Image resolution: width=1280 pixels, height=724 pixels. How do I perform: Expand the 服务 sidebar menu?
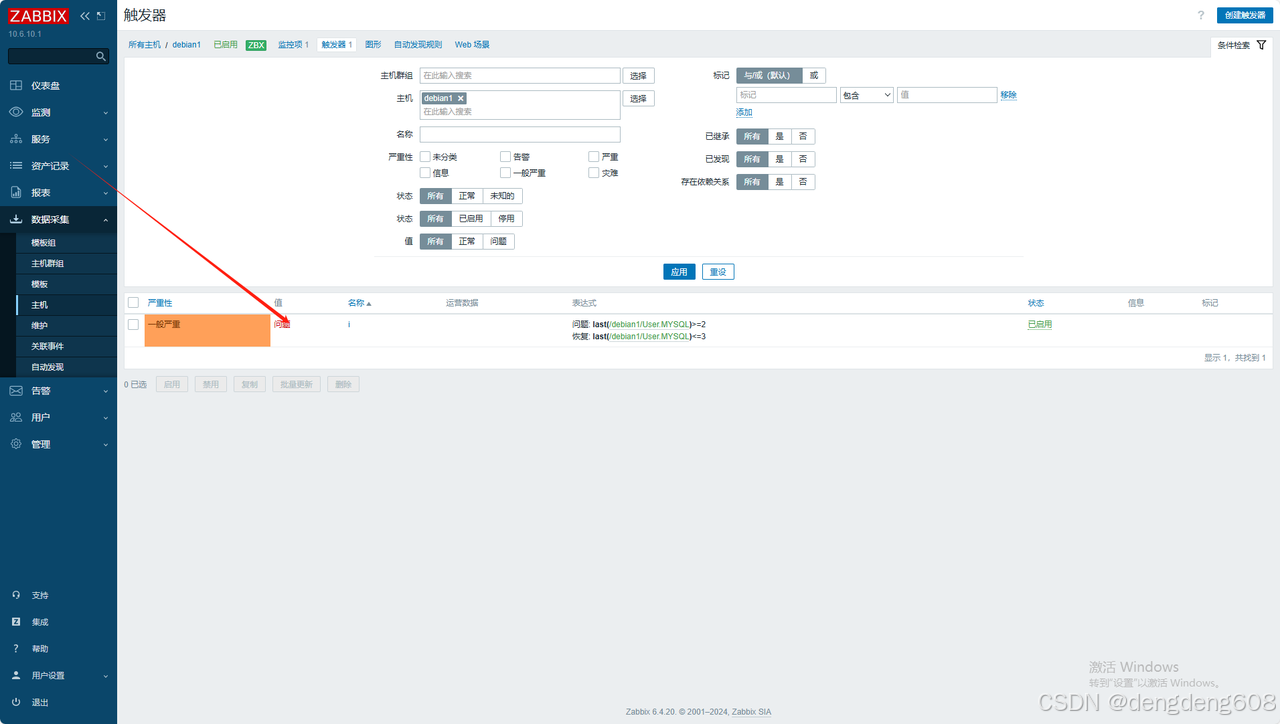pos(106,139)
